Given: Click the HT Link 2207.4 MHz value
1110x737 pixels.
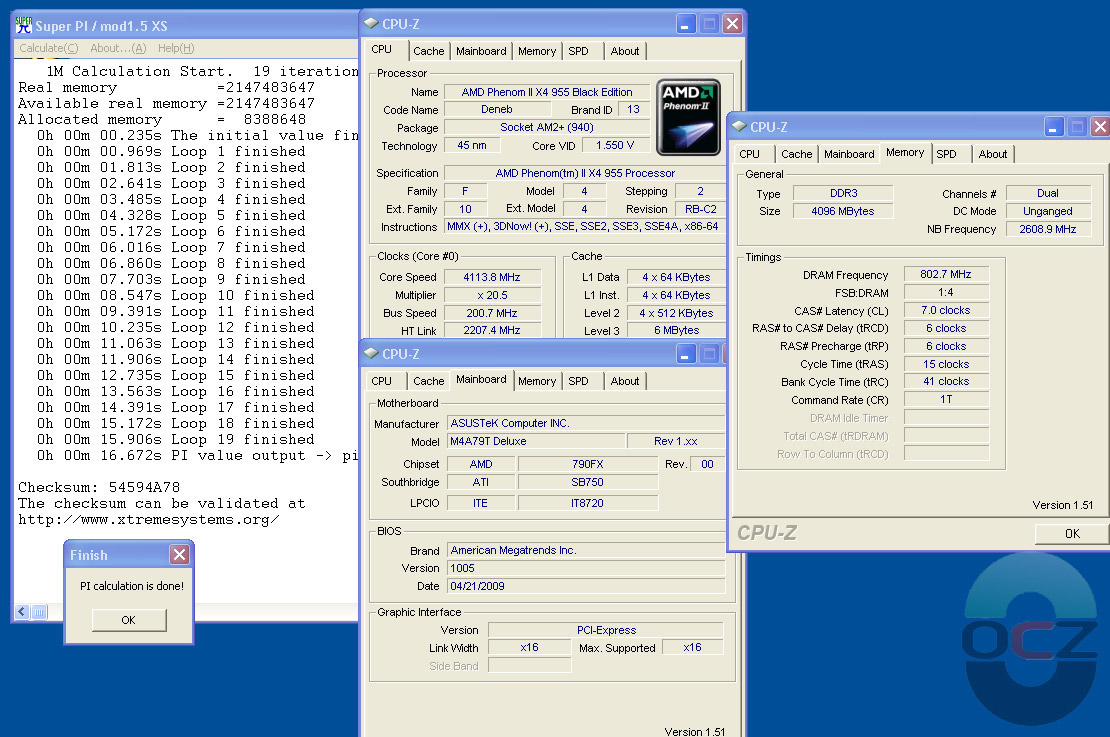Looking at the screenshot, I should tap(491, 330).
